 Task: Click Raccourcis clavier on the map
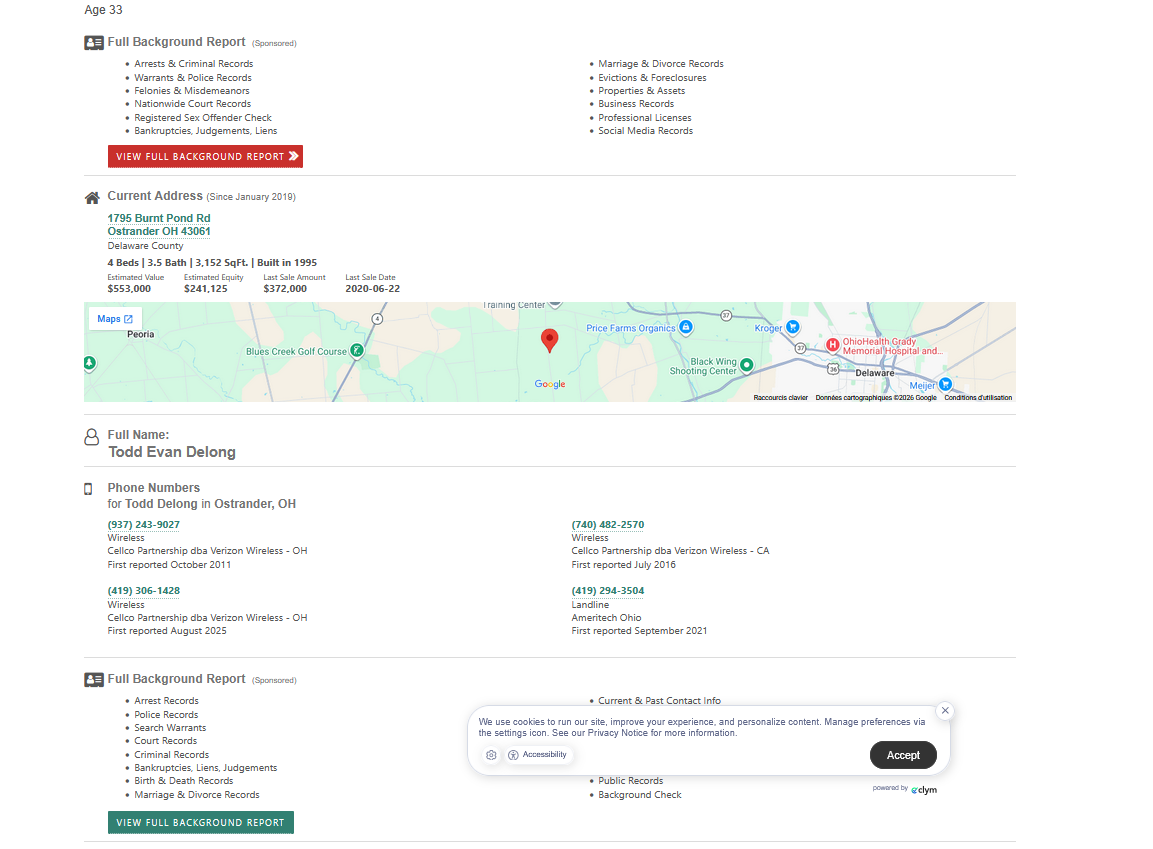(x=780, y=398)
